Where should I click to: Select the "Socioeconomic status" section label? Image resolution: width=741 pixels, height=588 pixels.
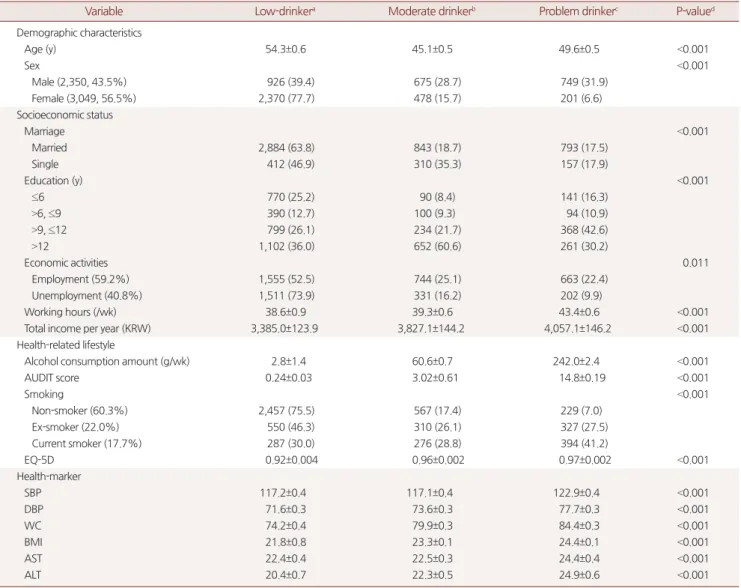[65, 115]
